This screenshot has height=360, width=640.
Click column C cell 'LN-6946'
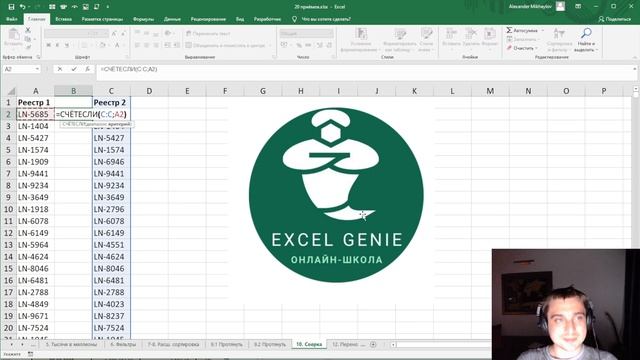point(111,162)
